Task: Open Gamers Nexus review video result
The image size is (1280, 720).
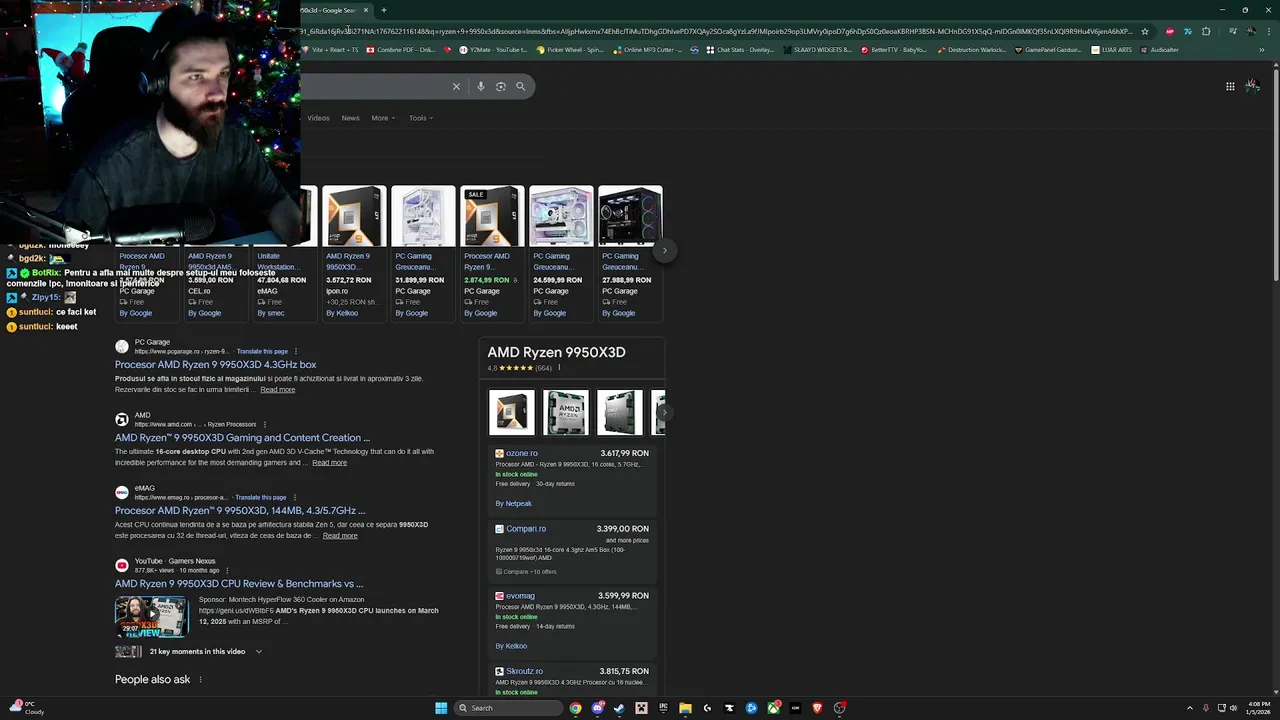Action: [239, 584]
